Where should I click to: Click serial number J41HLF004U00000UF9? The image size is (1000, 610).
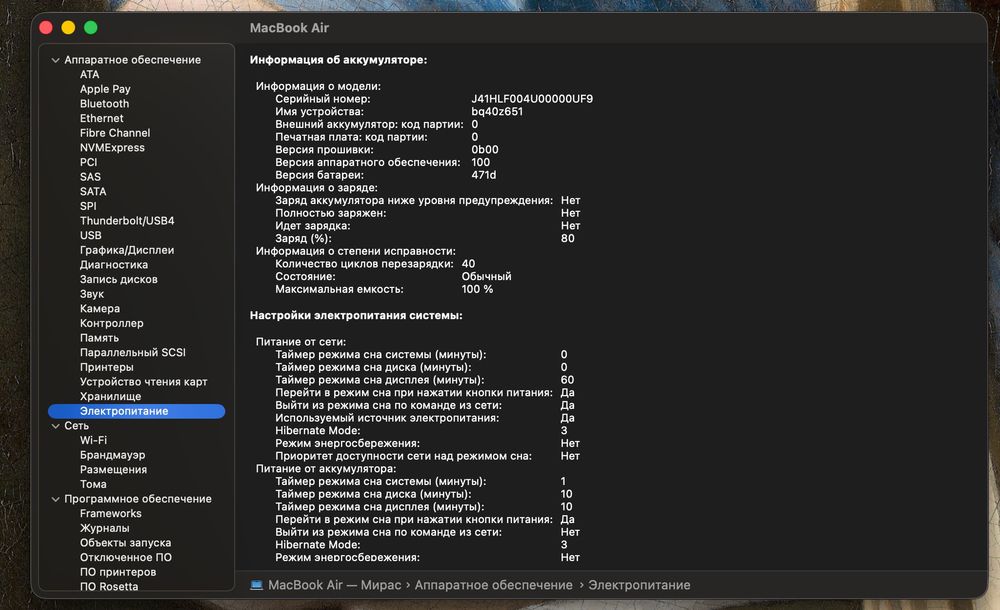pos(532,99)
